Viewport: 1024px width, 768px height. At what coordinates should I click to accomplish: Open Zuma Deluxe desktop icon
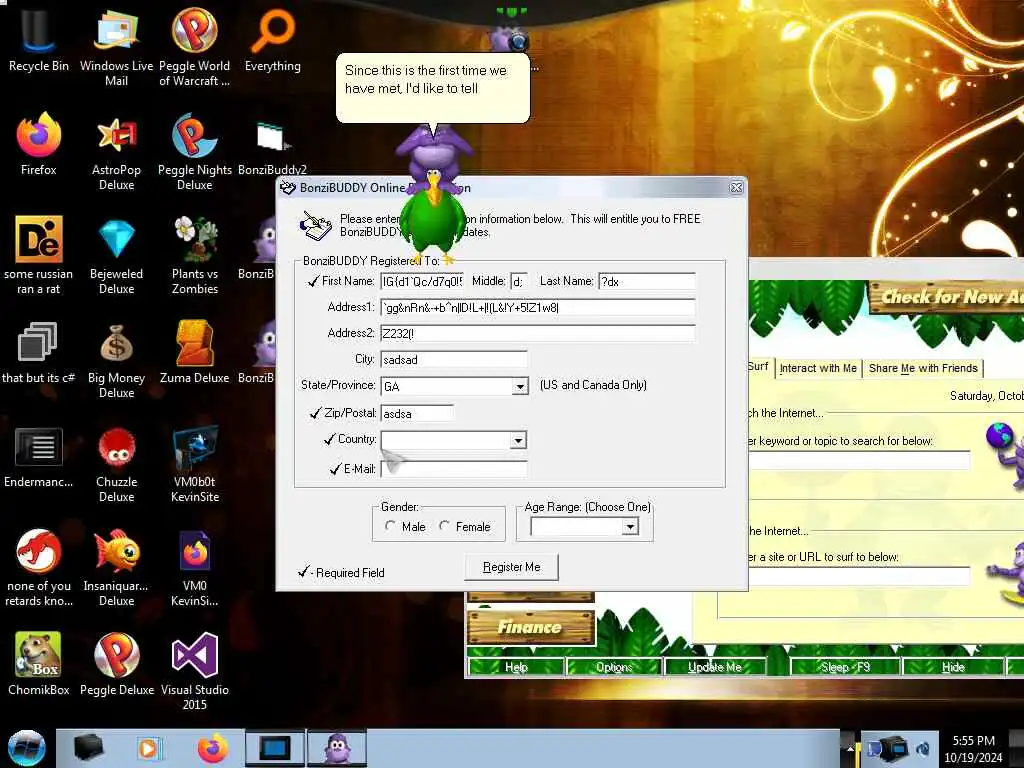195,351
